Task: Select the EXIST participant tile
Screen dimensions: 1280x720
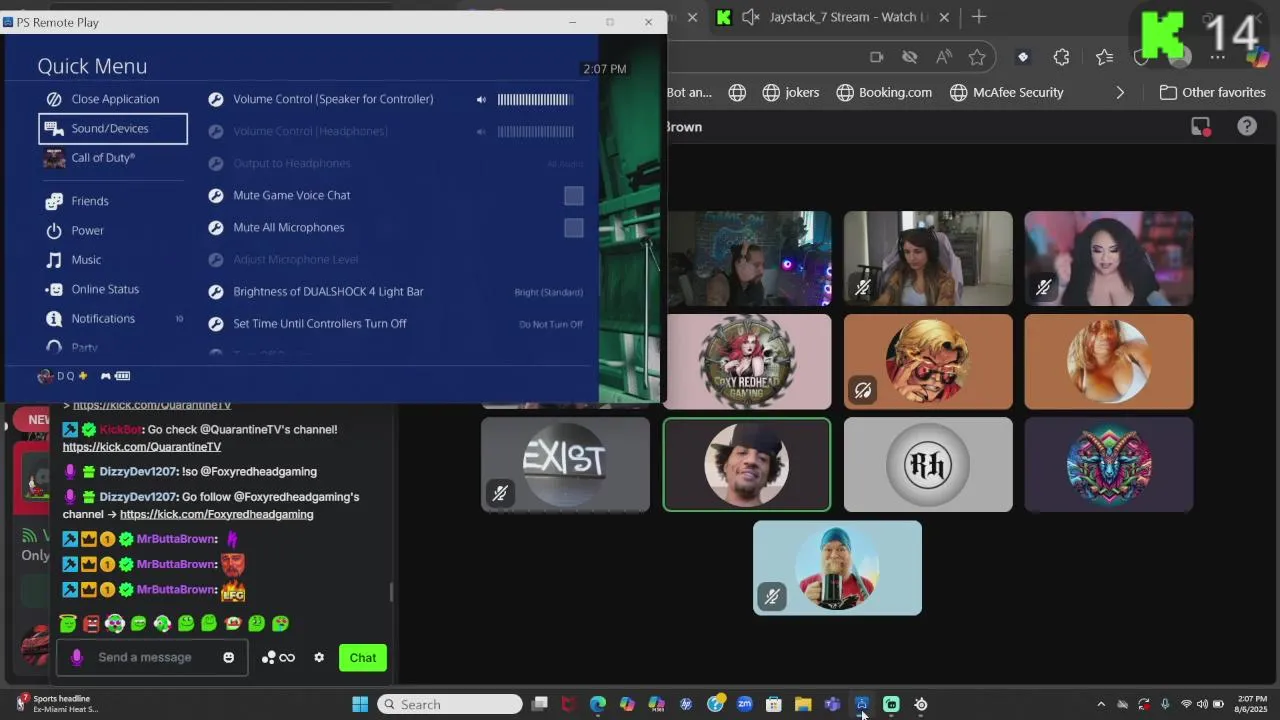Action: pyautogui.click(x=565, y=464)
